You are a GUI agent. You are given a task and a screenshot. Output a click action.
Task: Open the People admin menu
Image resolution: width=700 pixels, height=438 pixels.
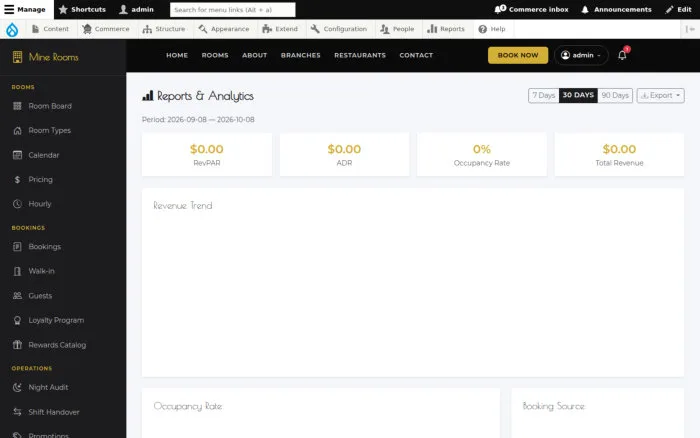coord(397,29)
